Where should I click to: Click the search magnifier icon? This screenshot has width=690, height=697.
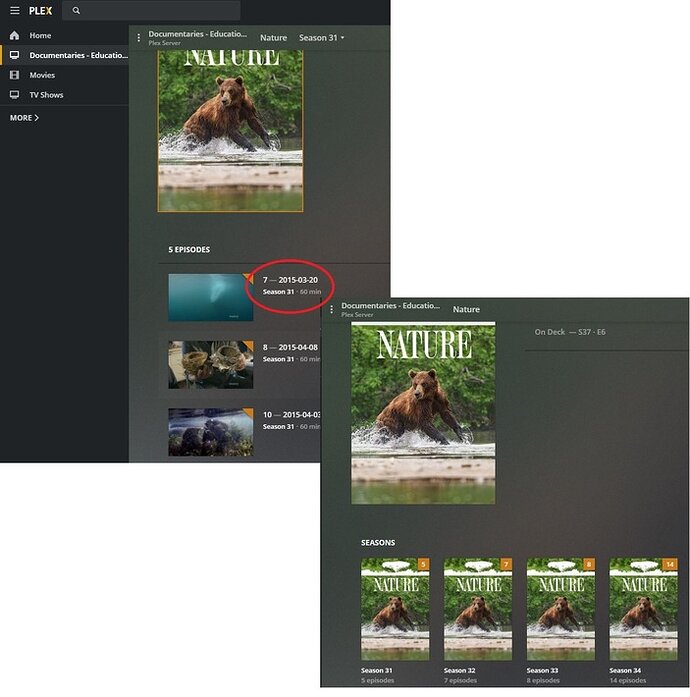[76, 10]
